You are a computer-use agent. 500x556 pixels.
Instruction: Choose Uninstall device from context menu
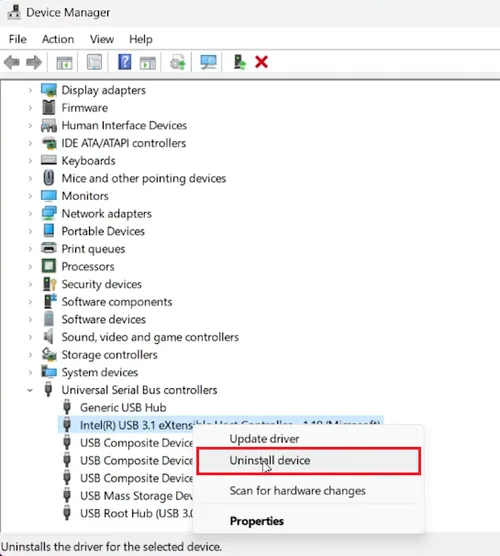pyautogui.click(x=309, y=461)
